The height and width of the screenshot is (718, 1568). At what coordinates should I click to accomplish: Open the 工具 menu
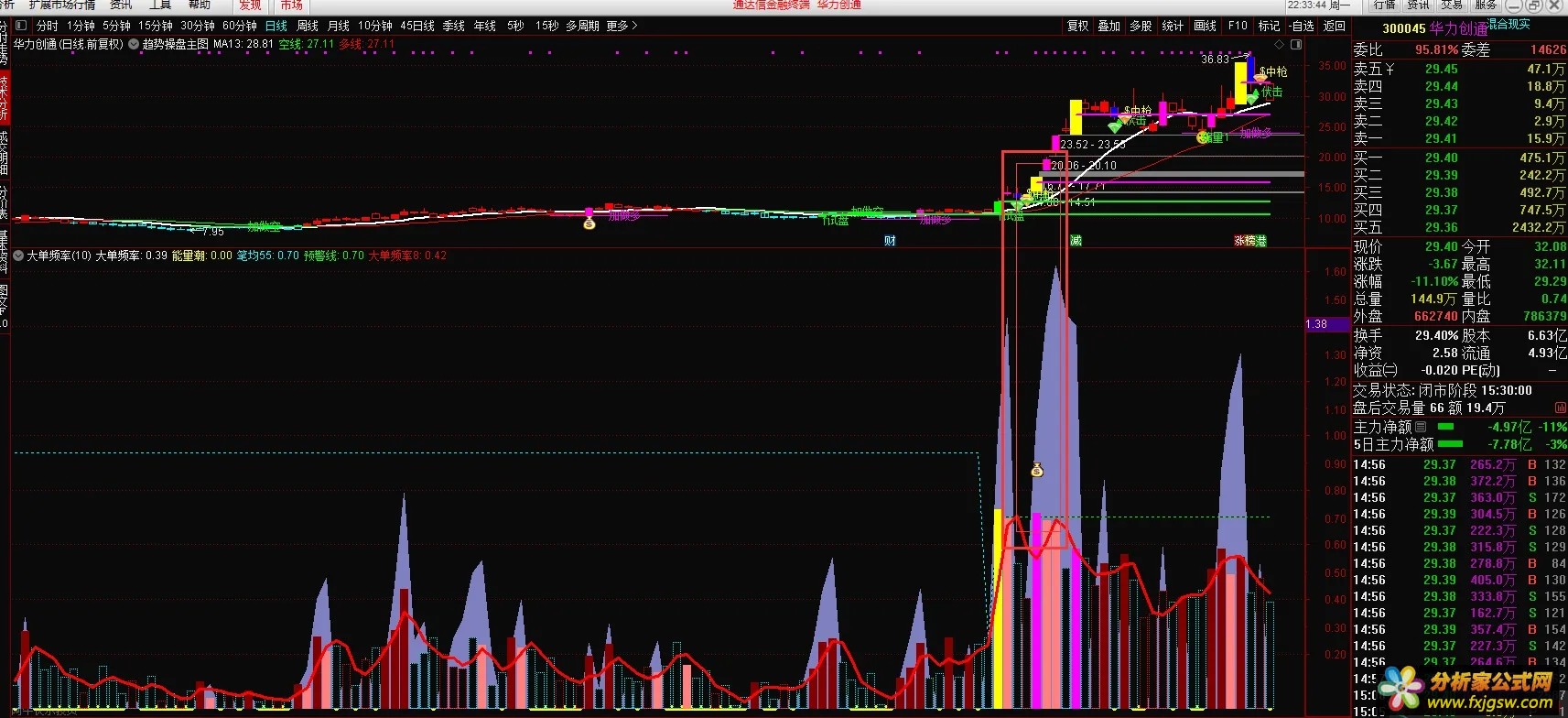pyautogui.click(x=160, y=5)
